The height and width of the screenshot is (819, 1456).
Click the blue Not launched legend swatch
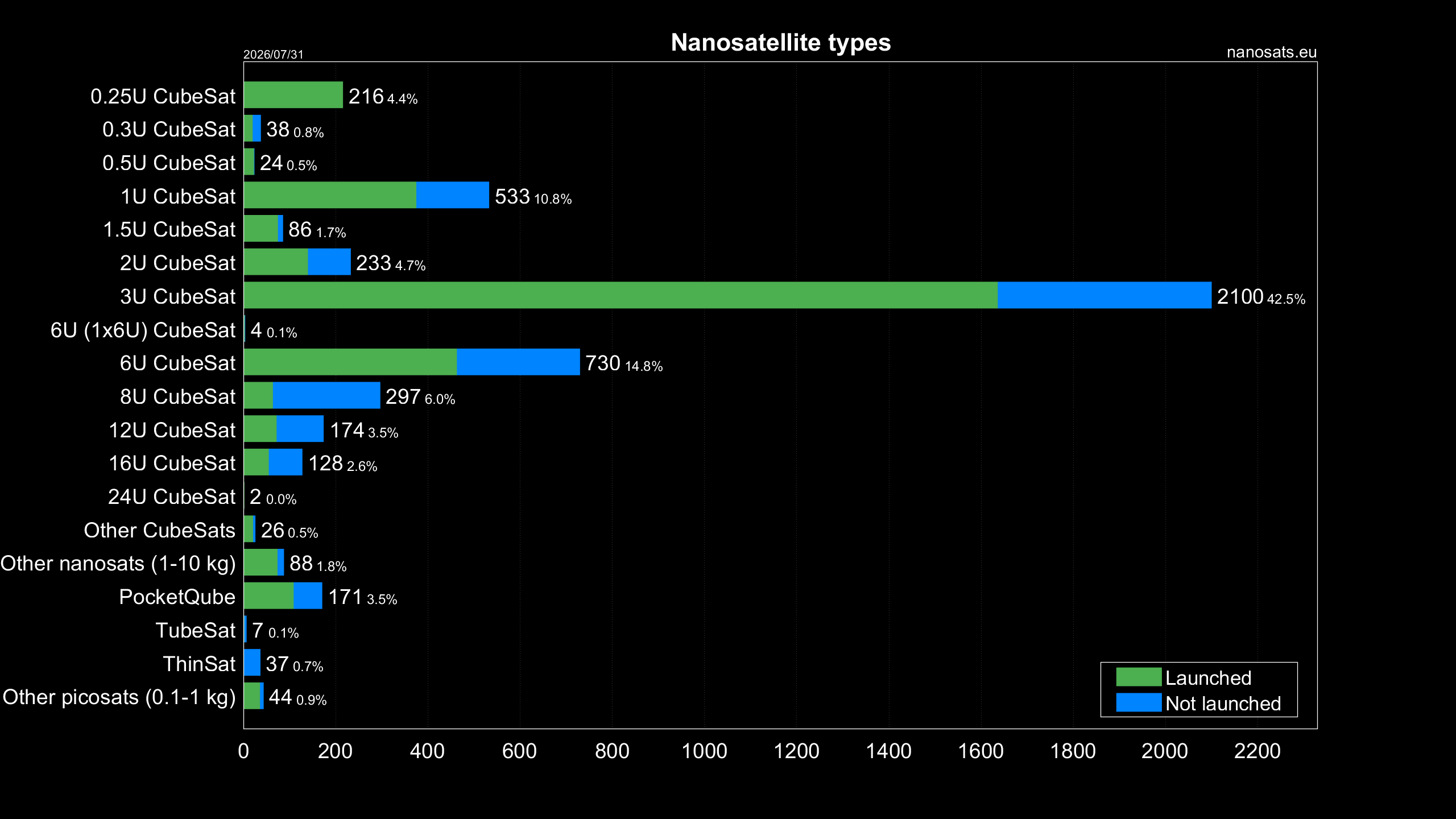pos(1138,702)
